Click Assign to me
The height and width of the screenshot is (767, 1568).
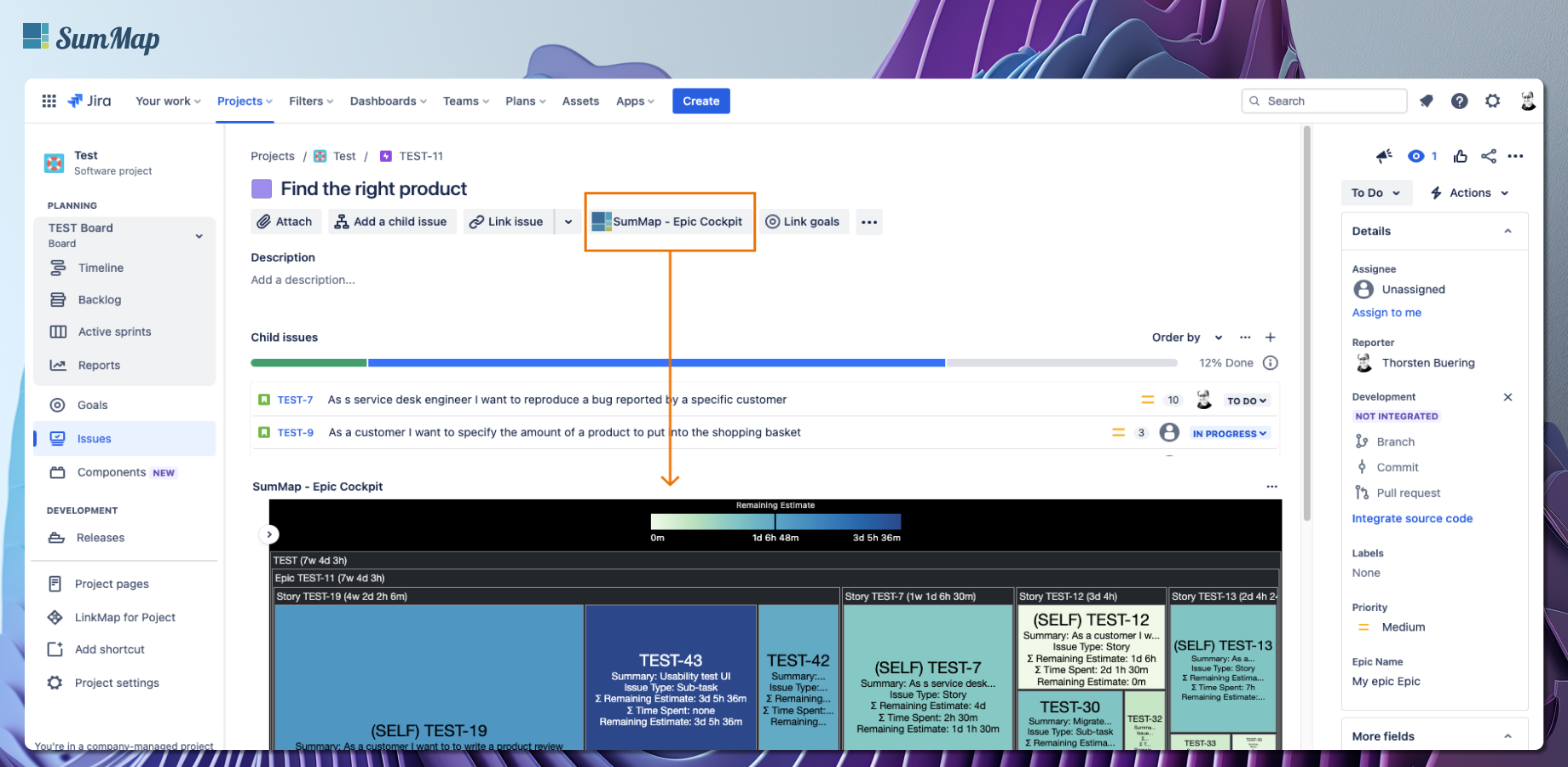click(1386, 313)
